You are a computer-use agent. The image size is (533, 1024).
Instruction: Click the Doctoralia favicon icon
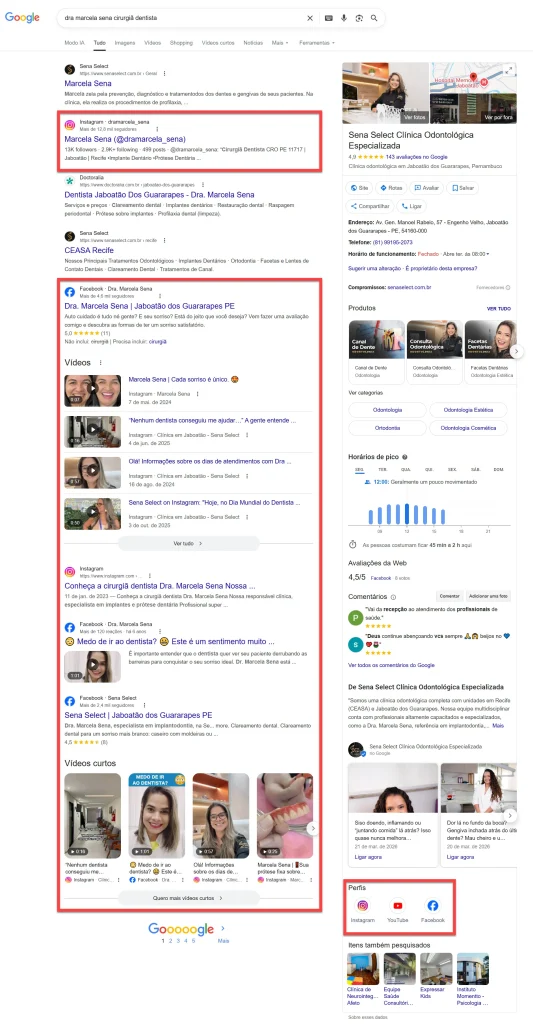point(70,180)
